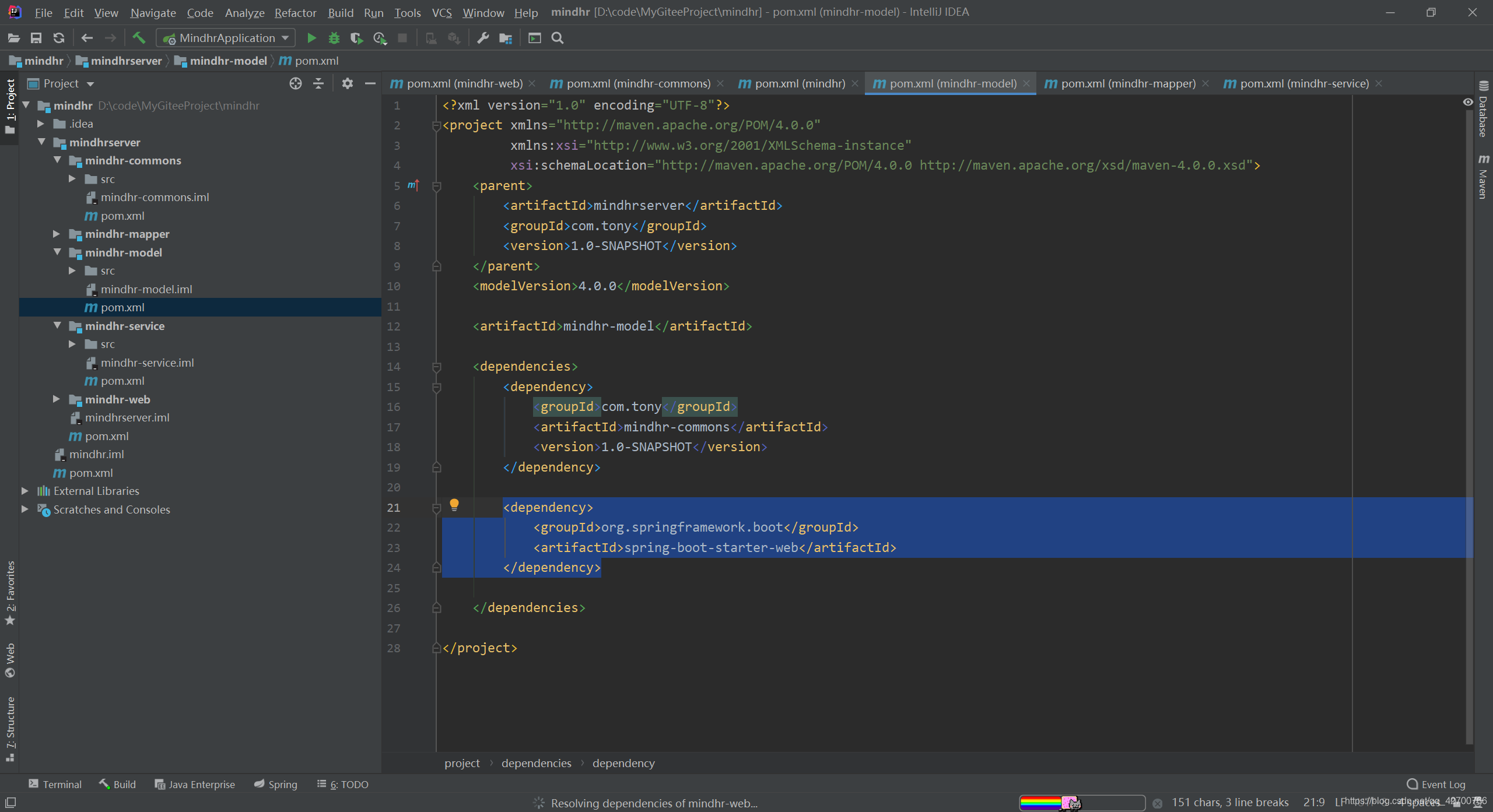The image size is (1493, 812).
Task: Open settings with the wrench icon
Action: (x=483, y=38)
